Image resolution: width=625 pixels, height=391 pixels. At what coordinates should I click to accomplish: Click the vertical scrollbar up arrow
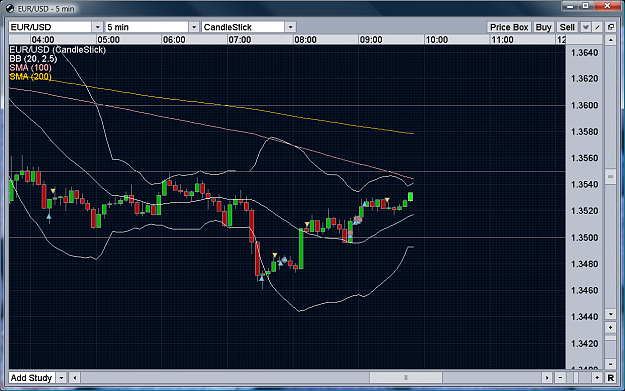coord(611,40)
